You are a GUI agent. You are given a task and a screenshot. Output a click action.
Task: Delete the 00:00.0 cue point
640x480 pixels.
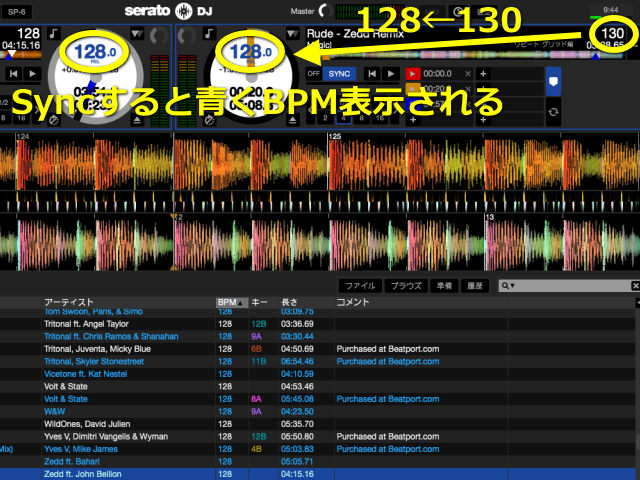point(468,74)
